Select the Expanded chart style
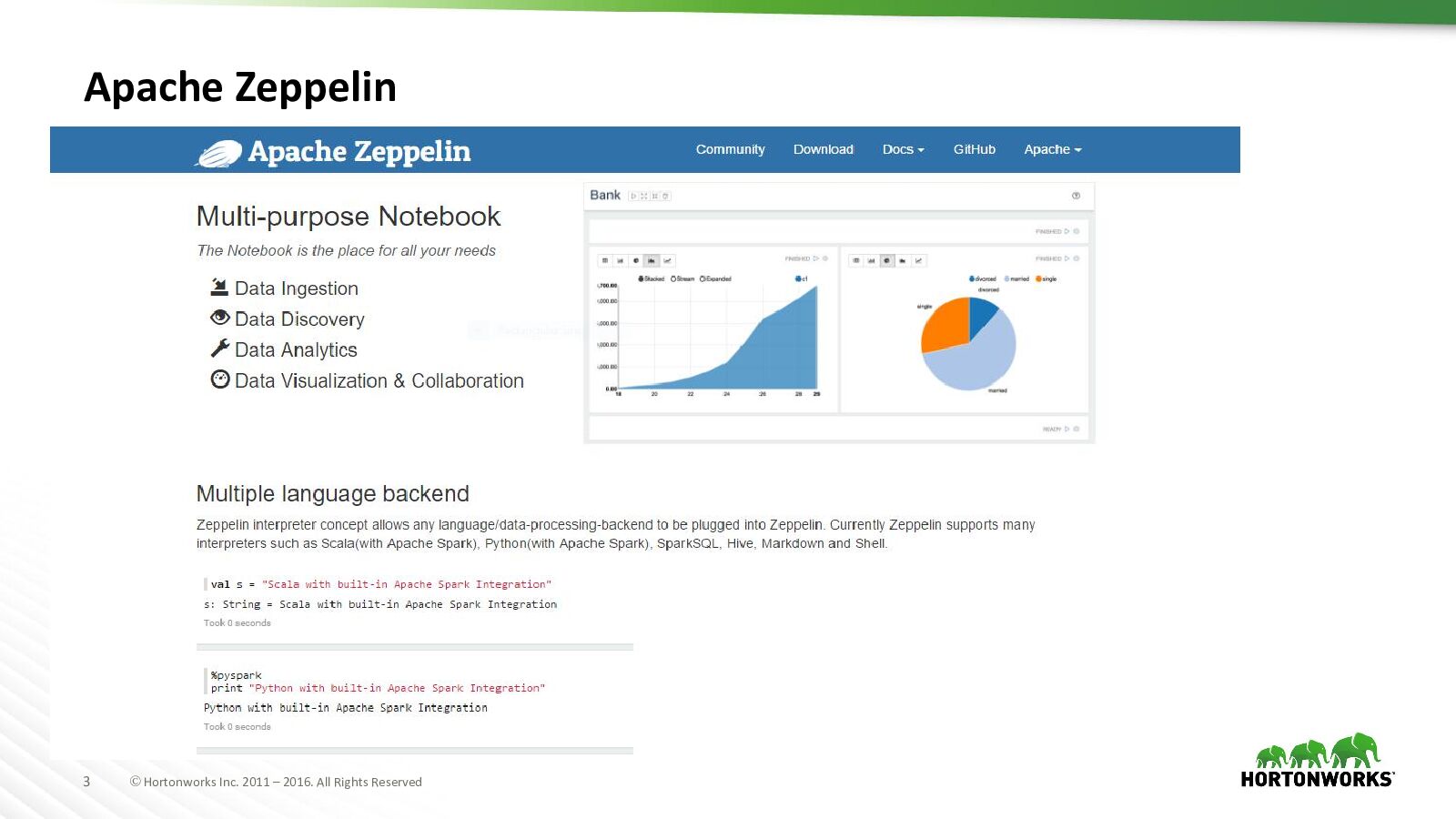The image size is (1456, 819). 715,278
